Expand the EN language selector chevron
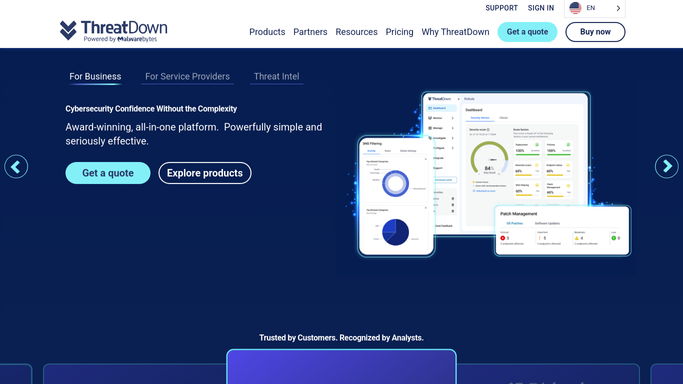The image size is (683, 384). [618, 8]
